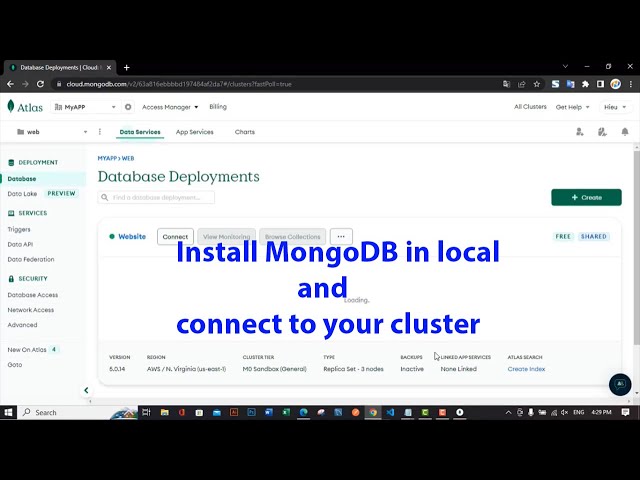The height and width of the screenshot is (480, 640).
Task: Open Database Access settings
Action: click(x=33, y=295)
